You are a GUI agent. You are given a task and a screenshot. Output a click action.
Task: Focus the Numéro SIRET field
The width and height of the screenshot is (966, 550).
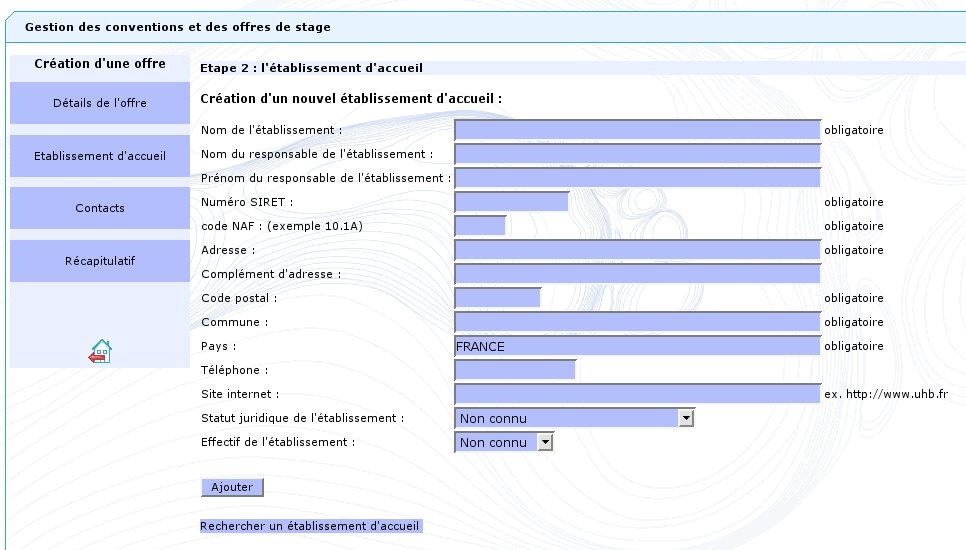511,202
